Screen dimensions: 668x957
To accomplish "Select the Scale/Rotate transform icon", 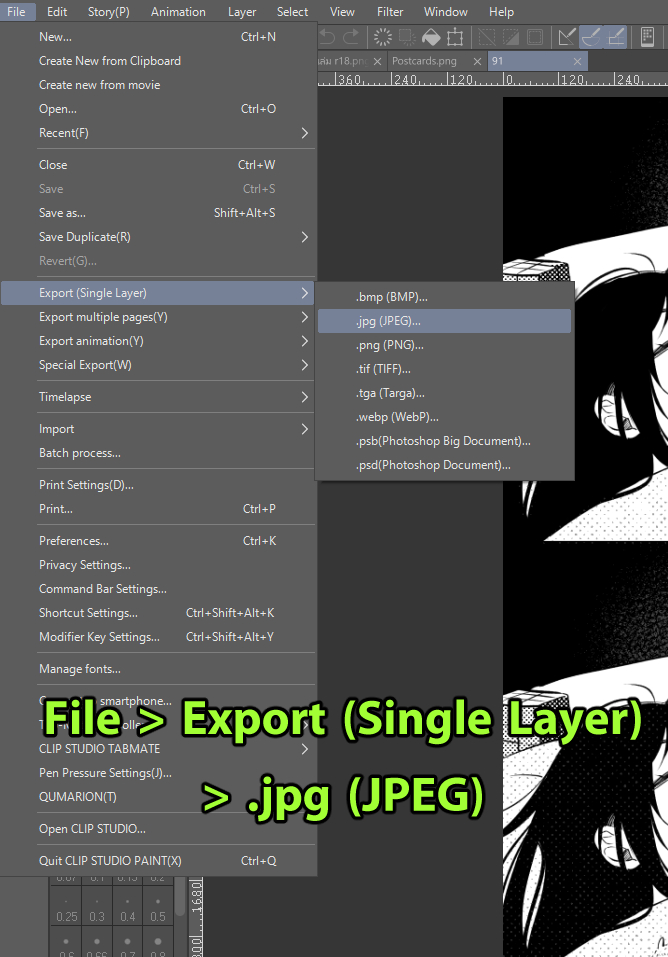I will coord(456,38).
